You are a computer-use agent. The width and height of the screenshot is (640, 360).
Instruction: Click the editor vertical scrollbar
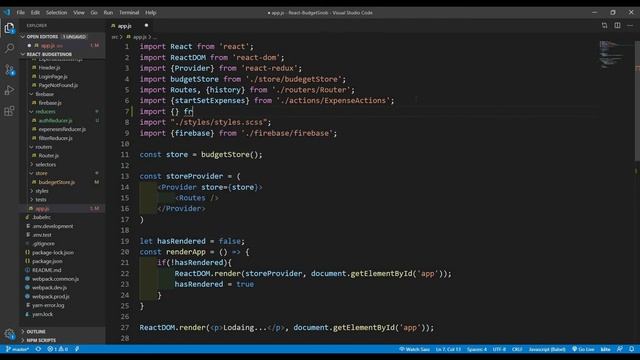[x=637, y=101]
